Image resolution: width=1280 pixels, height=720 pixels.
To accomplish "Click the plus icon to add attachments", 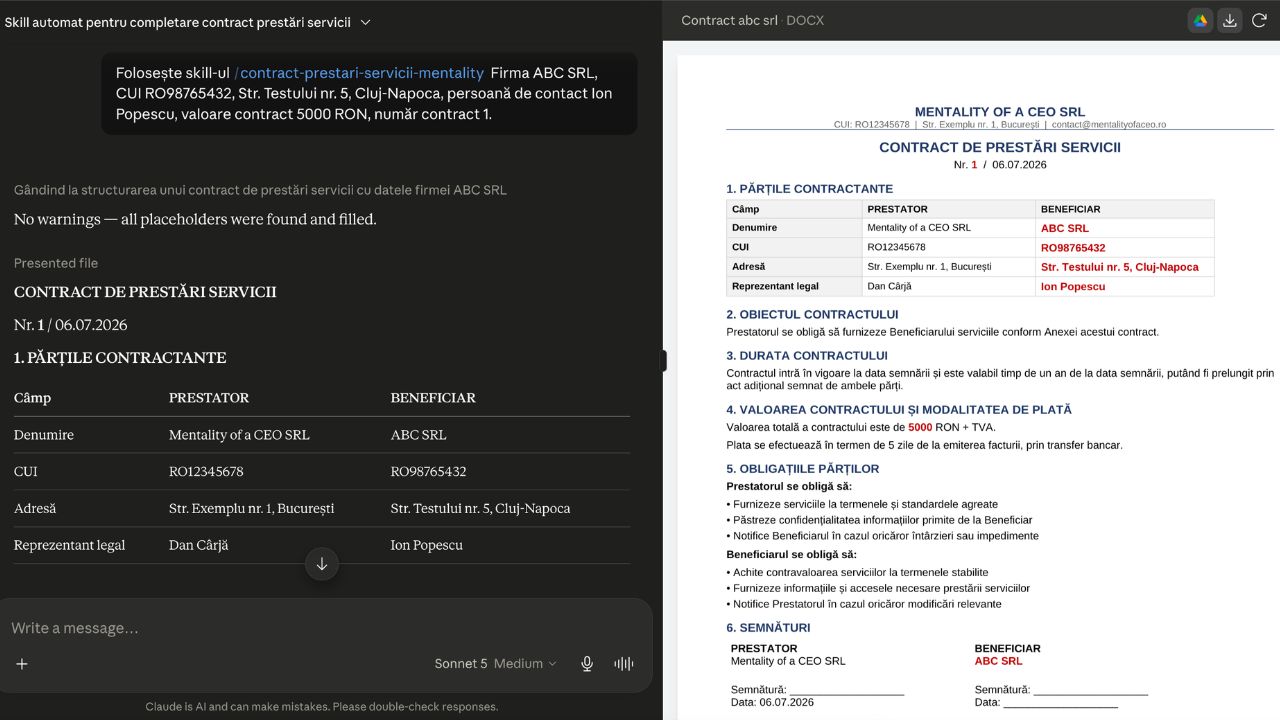I will click(22, 663).
